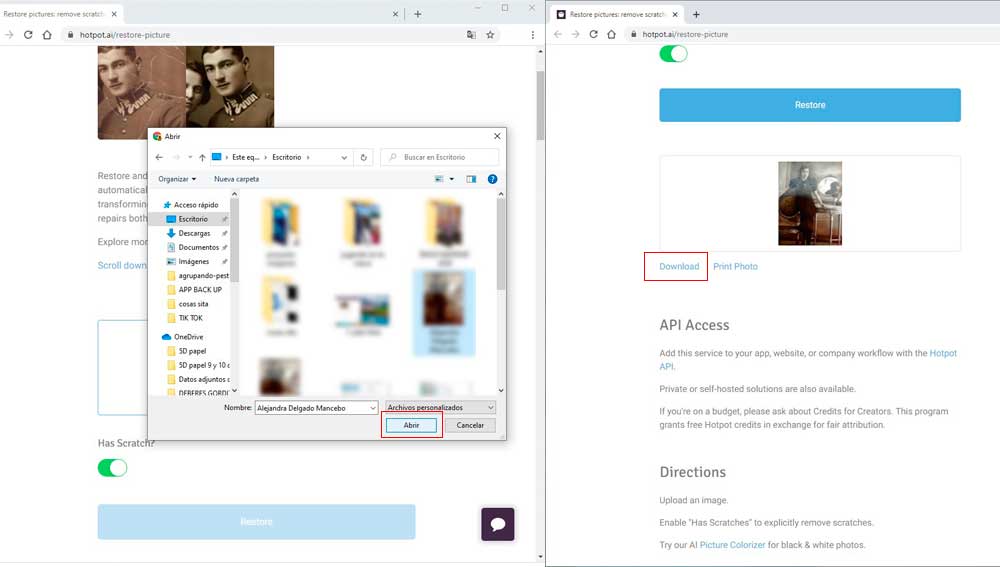Open the chat widget on the left page
The height and width of the screenshot is (567, 1000).
[x=497, y=524]
